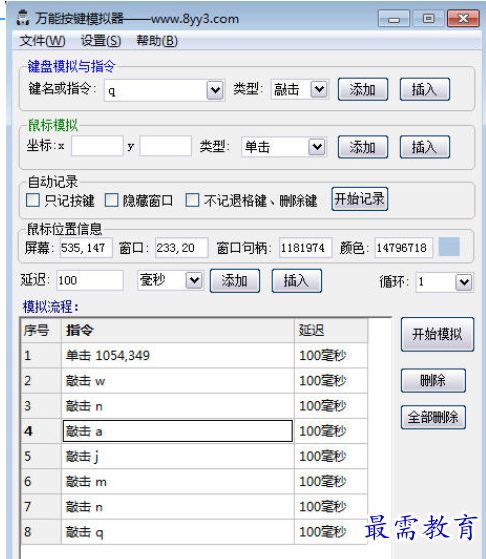Click the 延迟 column header
Image resolution: width=486 pixels, height=559 pixels.
331,330
